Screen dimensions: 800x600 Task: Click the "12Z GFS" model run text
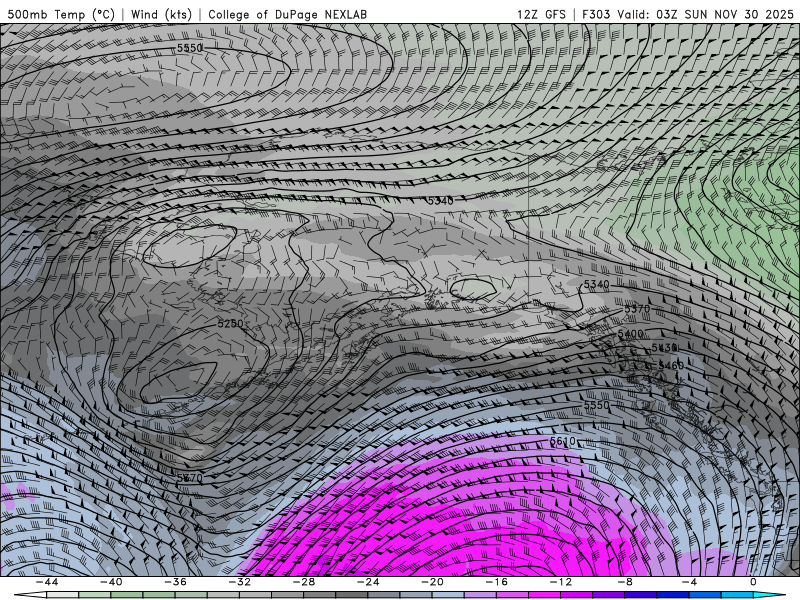[541, 14]
